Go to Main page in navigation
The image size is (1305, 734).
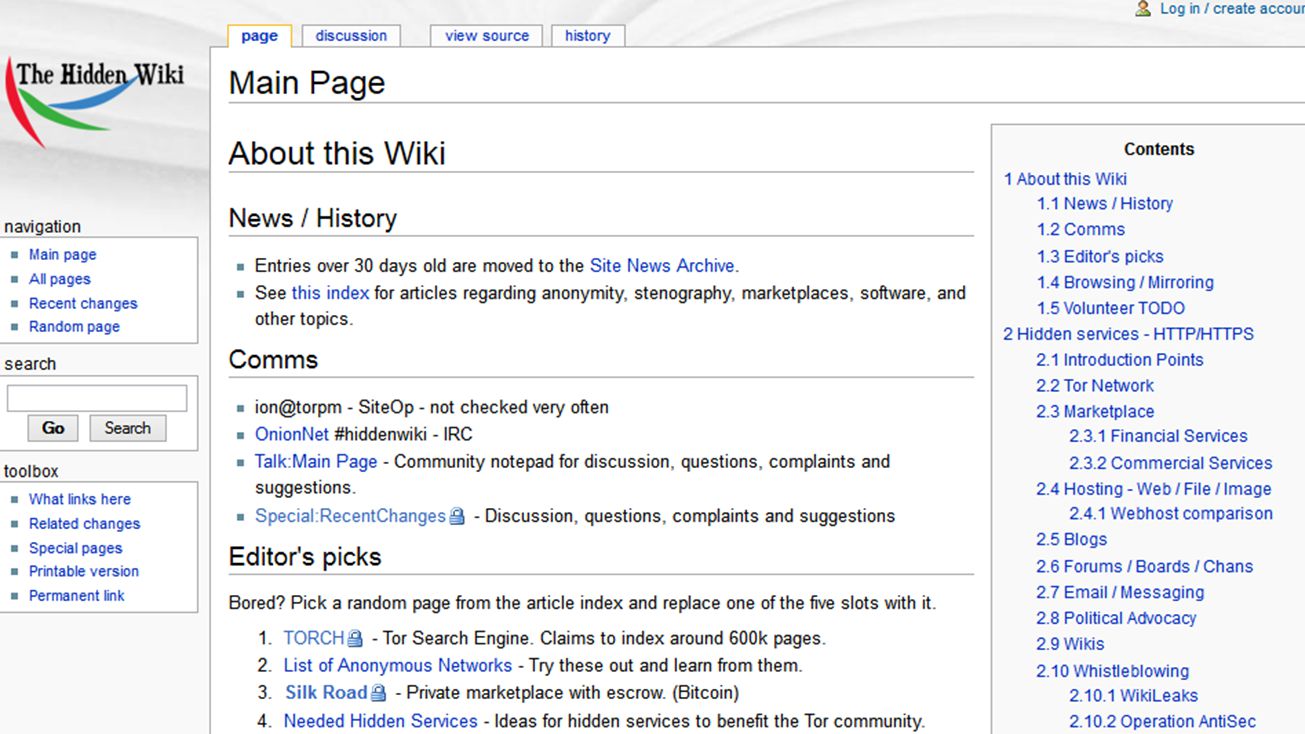(x=63, y=255)
